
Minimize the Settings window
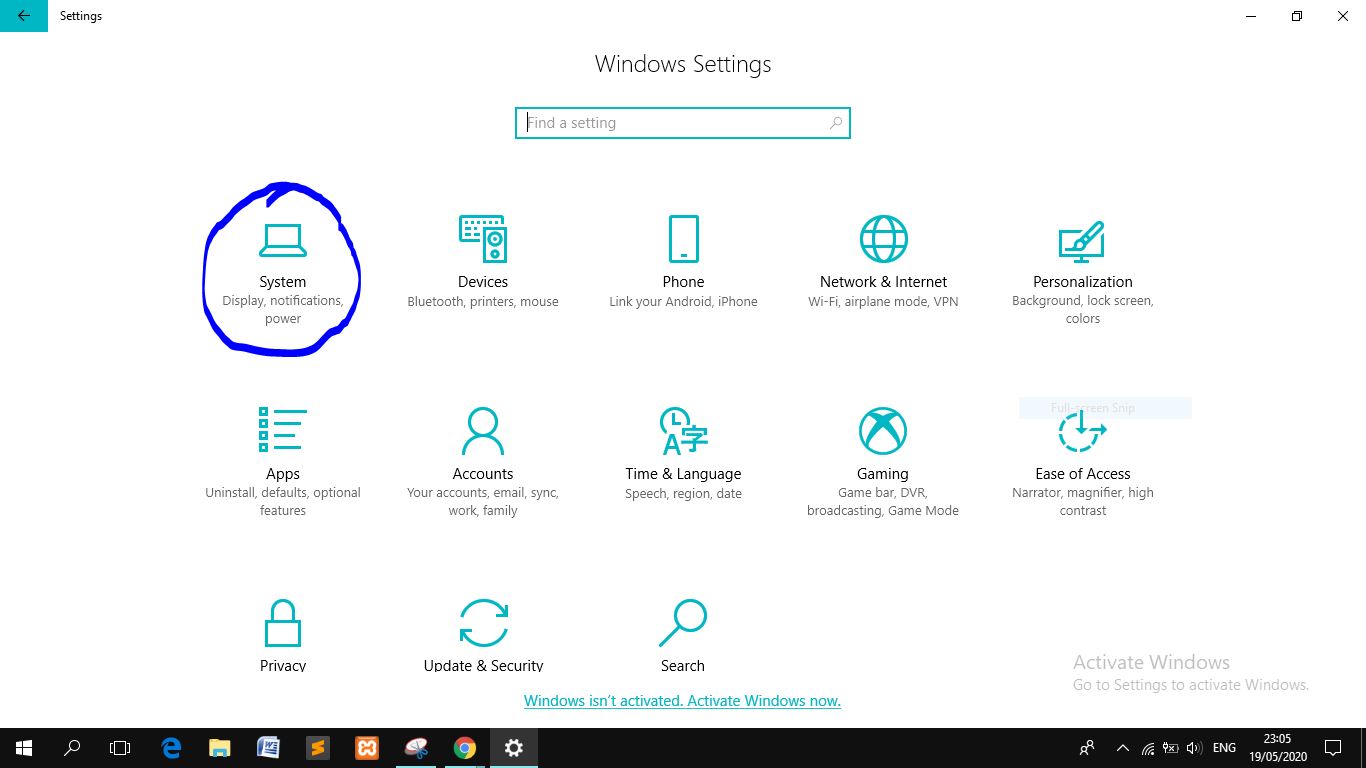(x=1251, y=16)
